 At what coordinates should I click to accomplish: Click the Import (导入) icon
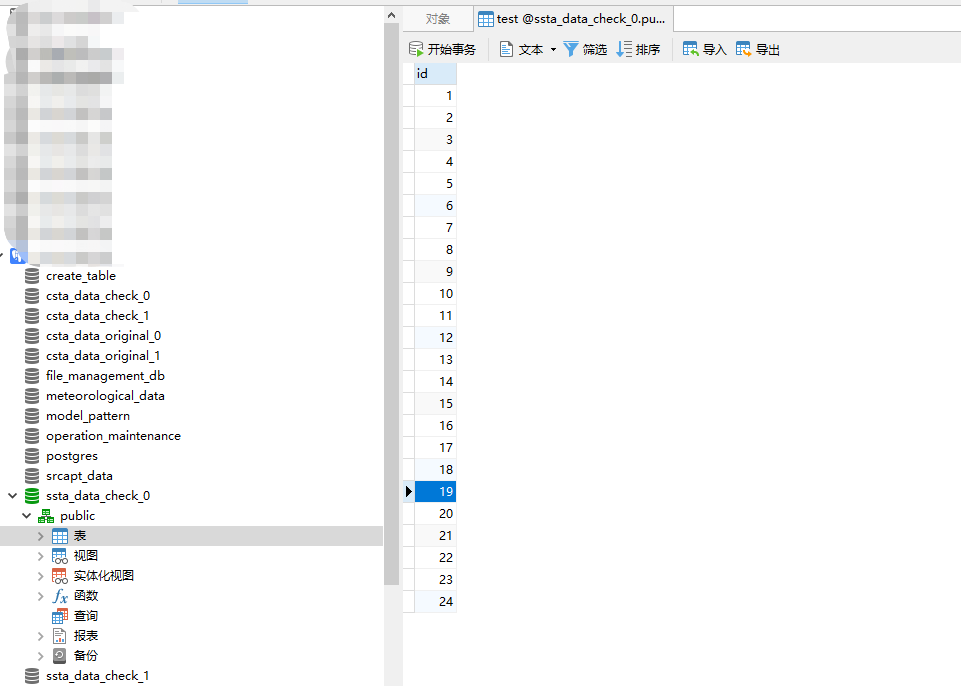coord(691,49)
